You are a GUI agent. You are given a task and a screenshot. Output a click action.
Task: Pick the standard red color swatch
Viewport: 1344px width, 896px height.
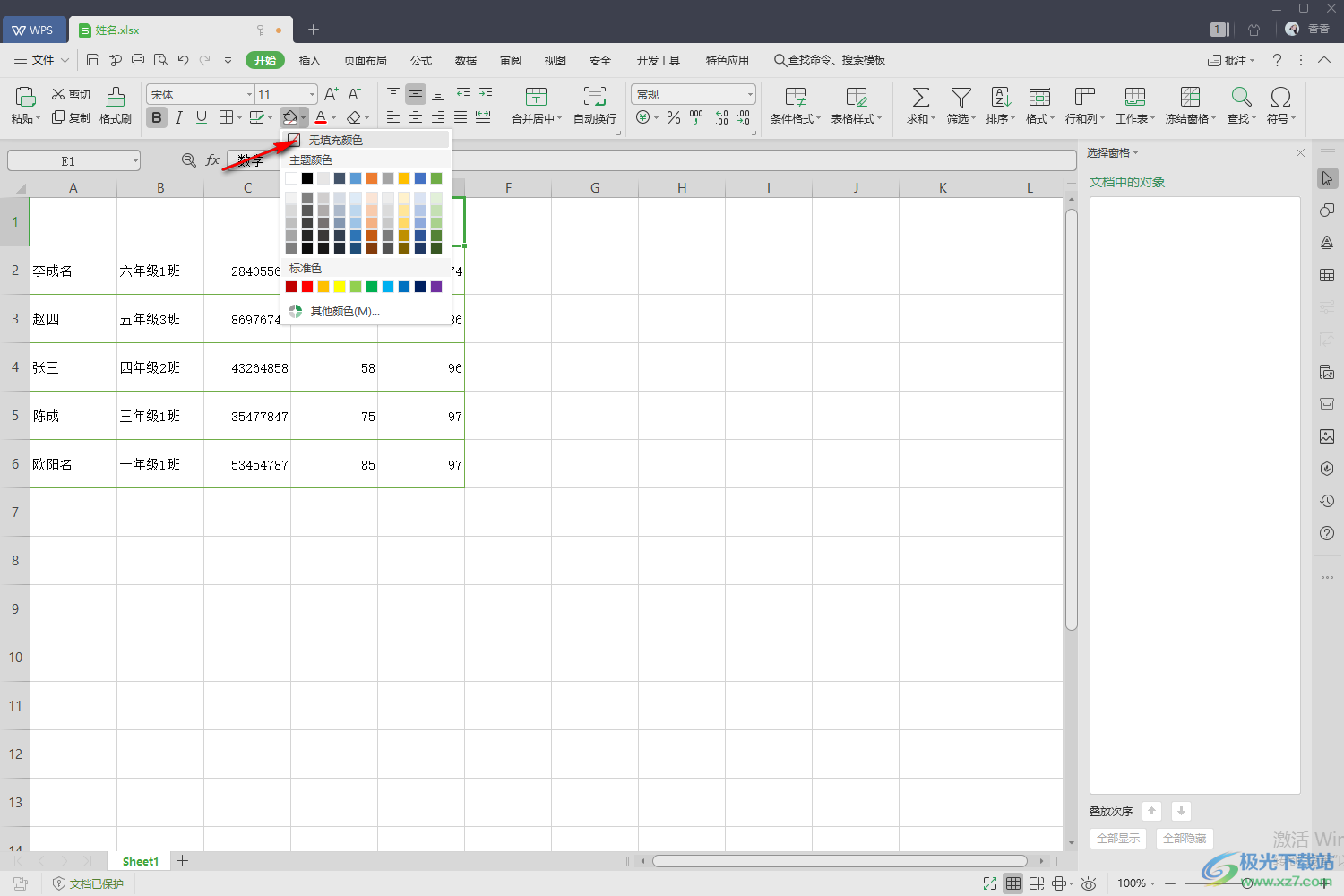pos(307,287)
